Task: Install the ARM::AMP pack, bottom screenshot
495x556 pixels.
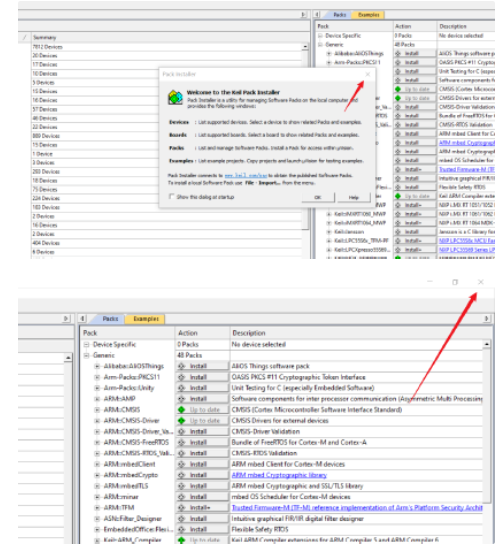Action: [202, 399]
